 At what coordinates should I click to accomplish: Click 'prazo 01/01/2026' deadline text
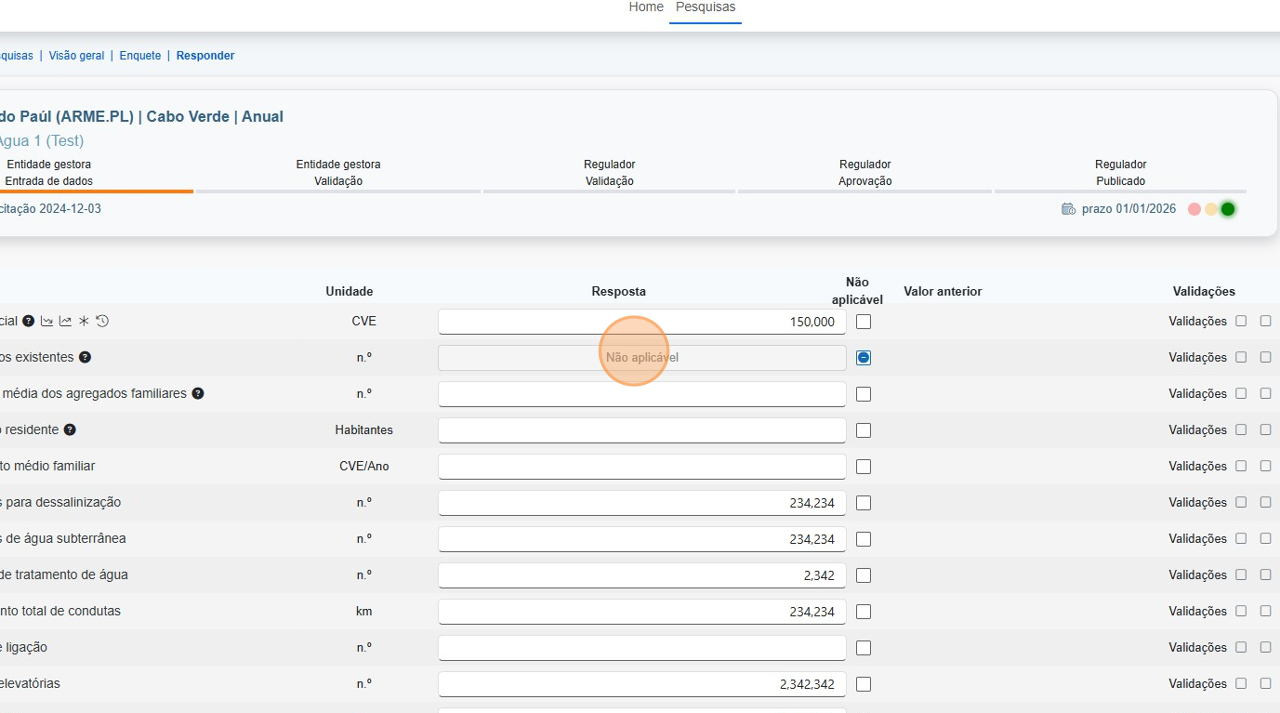(x=1129, y=209)
